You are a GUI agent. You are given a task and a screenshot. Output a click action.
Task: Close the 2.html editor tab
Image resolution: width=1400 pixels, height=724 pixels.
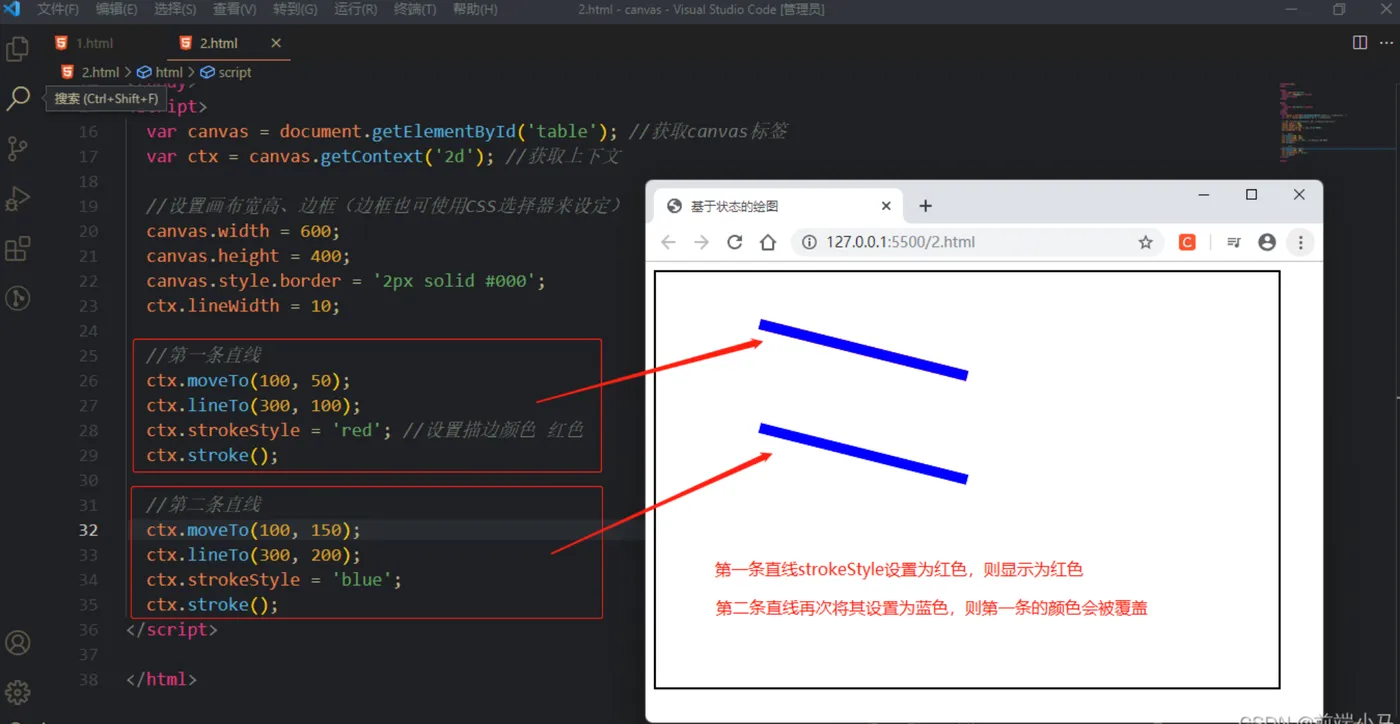(276, 43)
